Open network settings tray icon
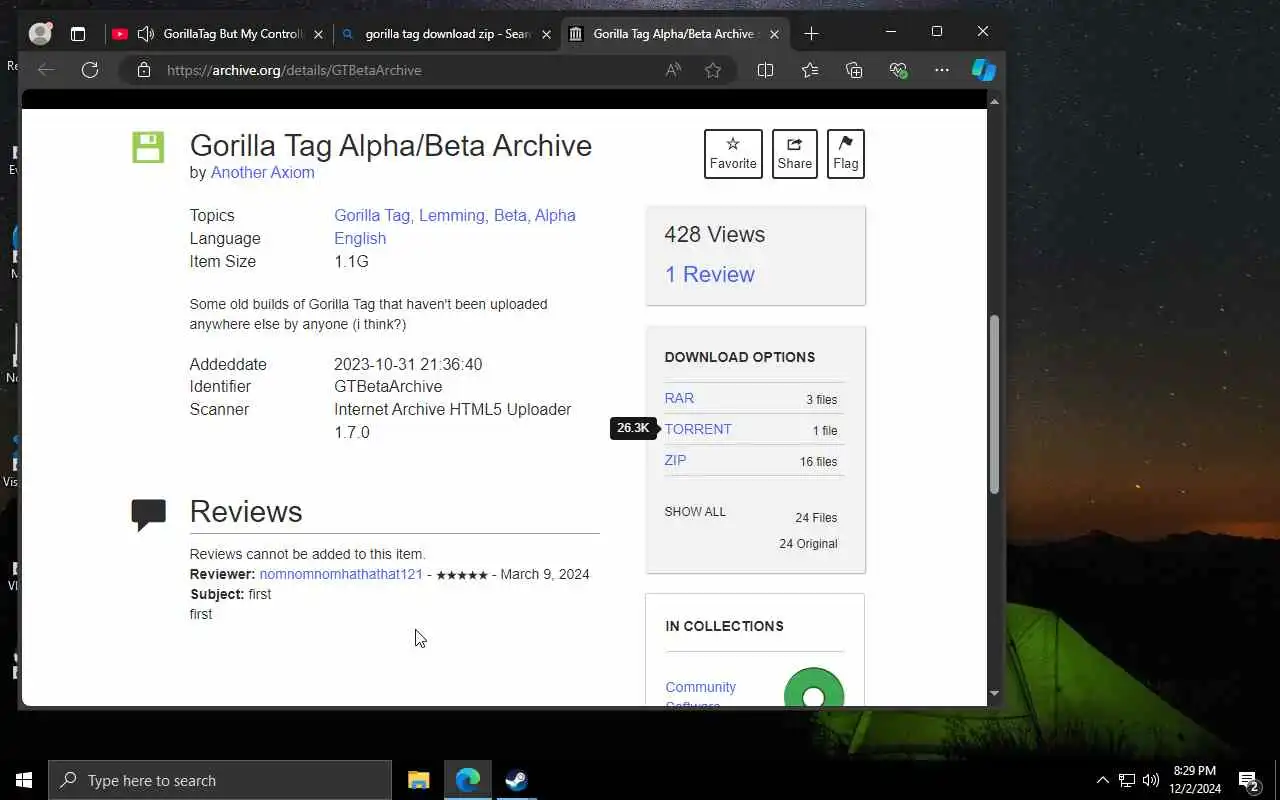Screen dimensions: 1280x800 pos(1126,780)
